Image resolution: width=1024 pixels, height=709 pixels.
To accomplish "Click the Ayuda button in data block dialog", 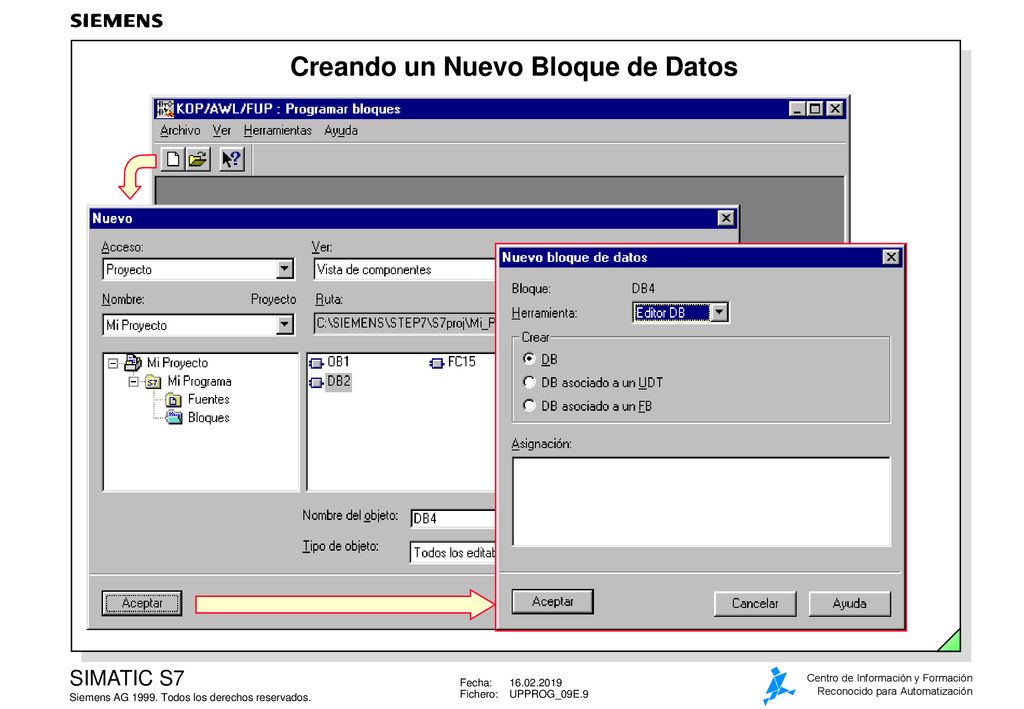I will (850, 604).
